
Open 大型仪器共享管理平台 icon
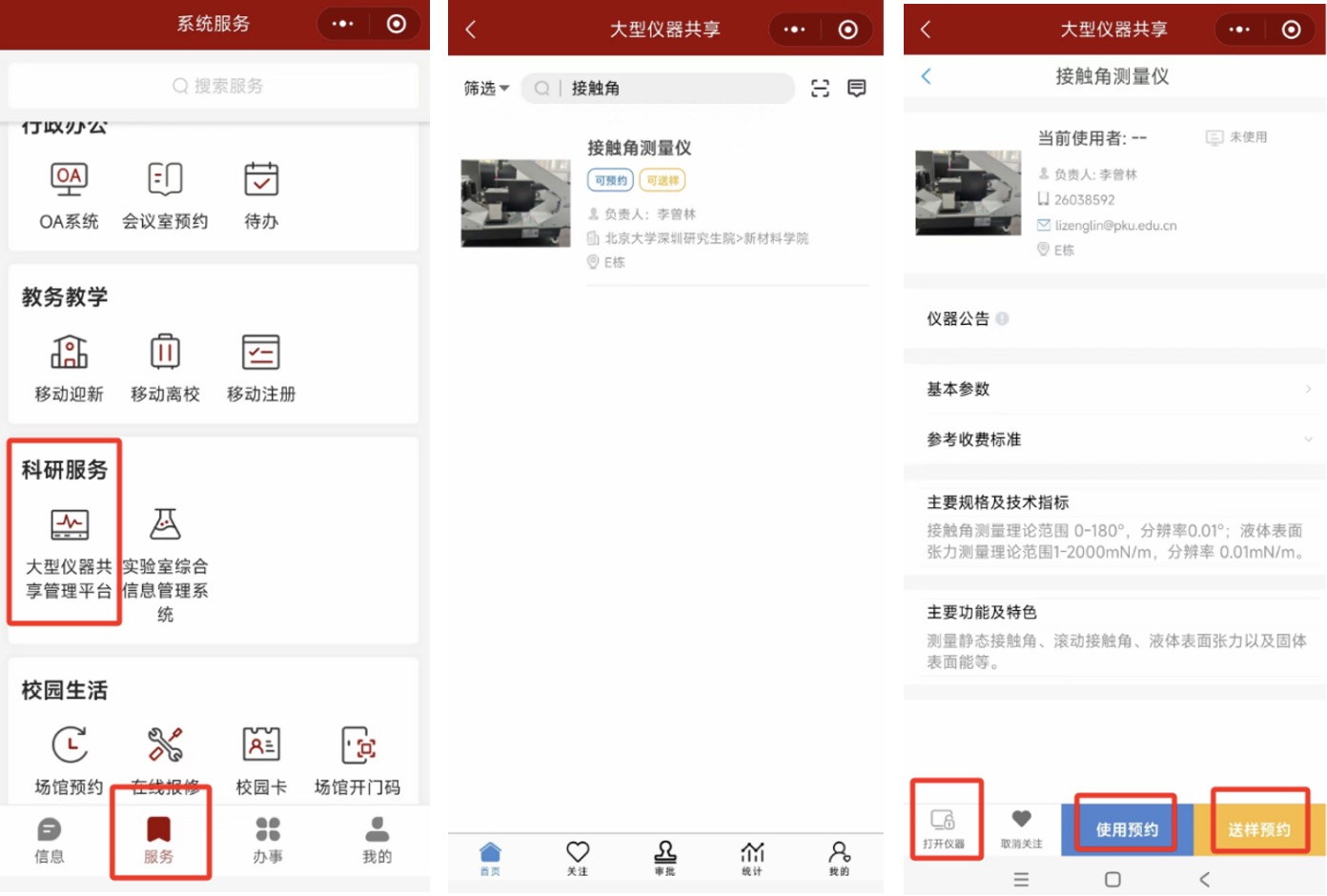[x=69, y=548]
